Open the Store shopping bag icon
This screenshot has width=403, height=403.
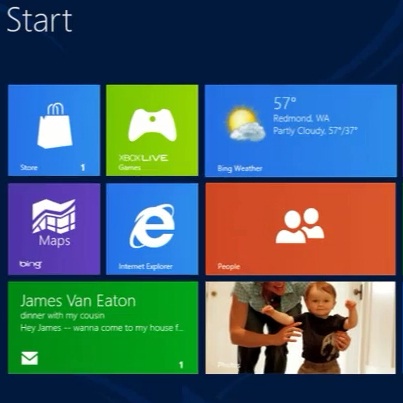(55, 125)
